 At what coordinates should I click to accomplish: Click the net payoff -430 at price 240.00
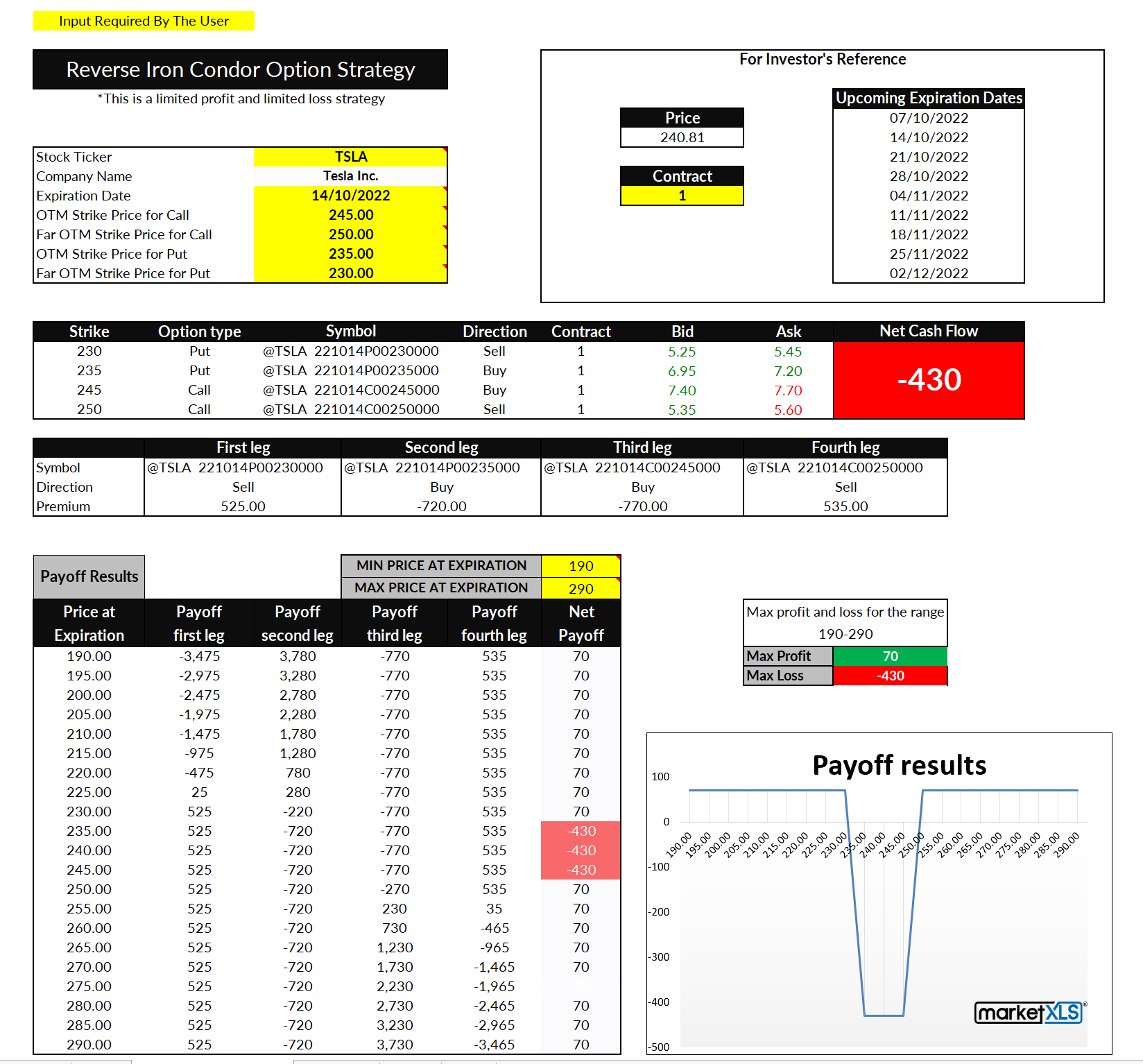581,850
